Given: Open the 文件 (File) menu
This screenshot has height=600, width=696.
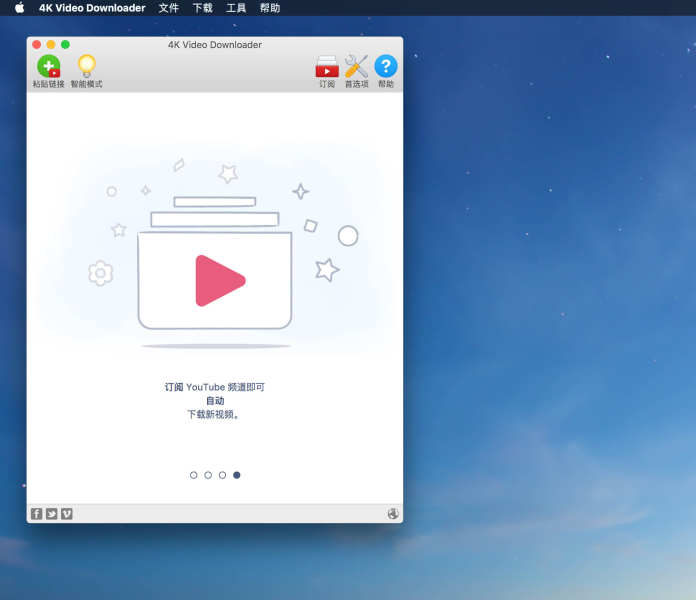Looking at the screenshot, I should click(x=169, y=8).
